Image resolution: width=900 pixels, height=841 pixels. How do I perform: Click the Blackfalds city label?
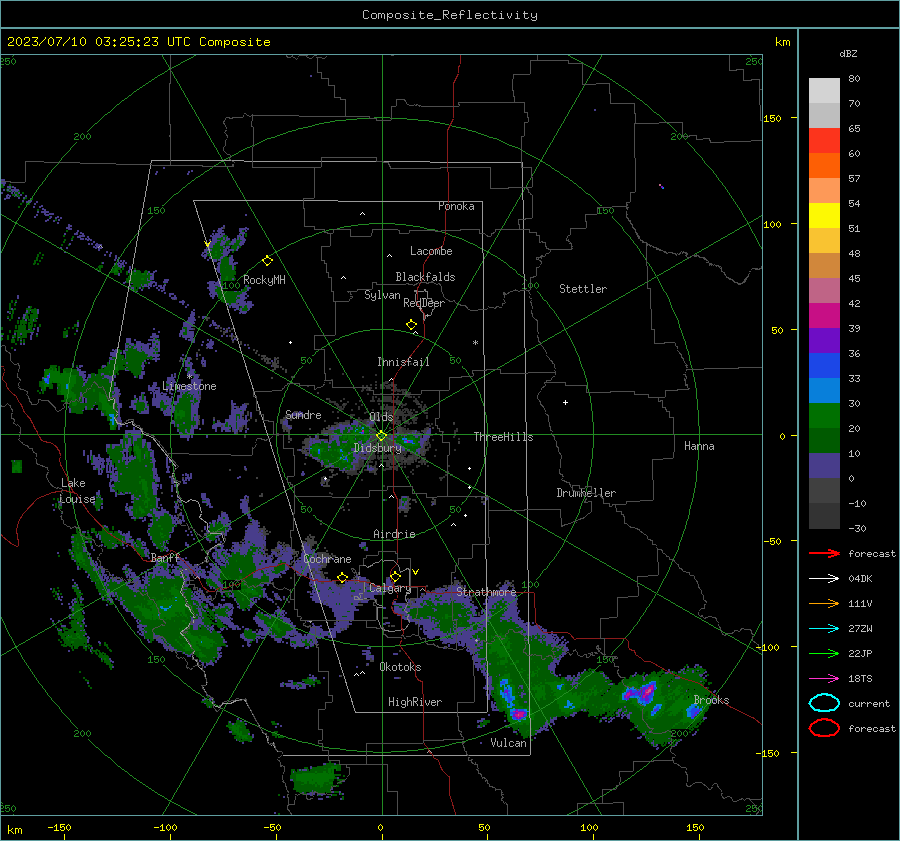coord(425,277)
